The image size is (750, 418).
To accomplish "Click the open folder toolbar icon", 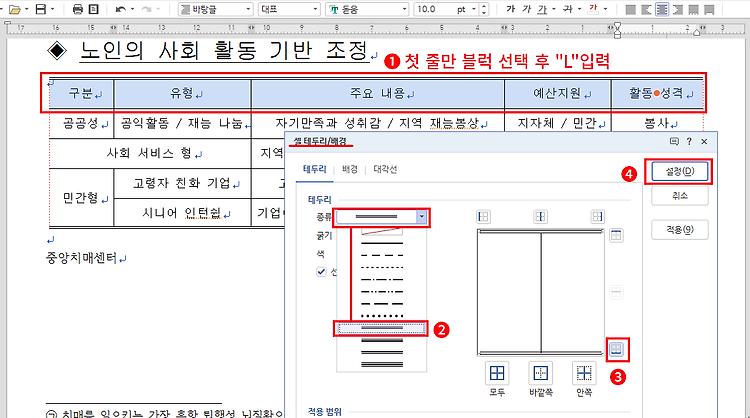I will coord(14,9).
